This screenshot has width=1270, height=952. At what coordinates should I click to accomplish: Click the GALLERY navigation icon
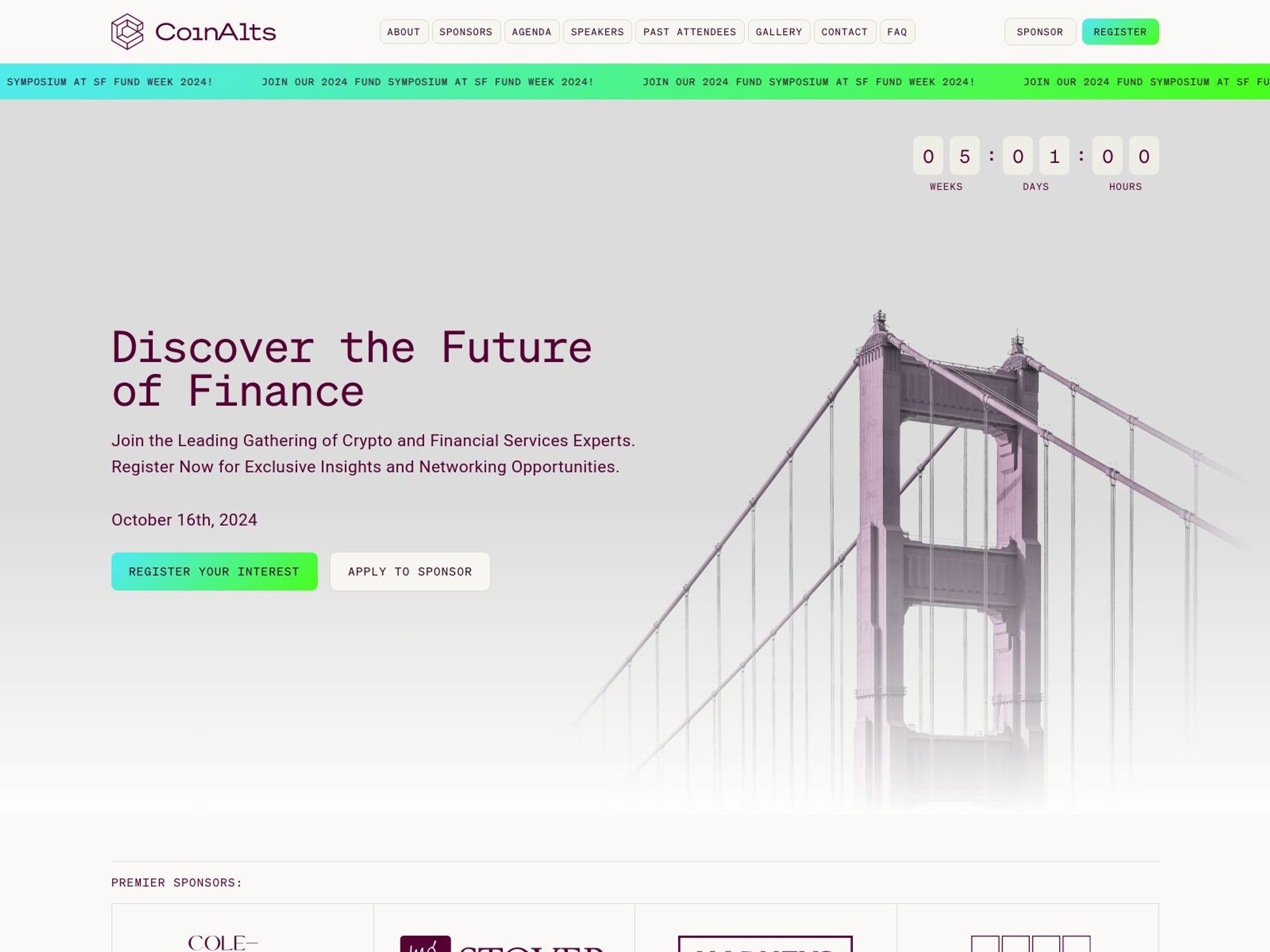click(x=778, y=31)
